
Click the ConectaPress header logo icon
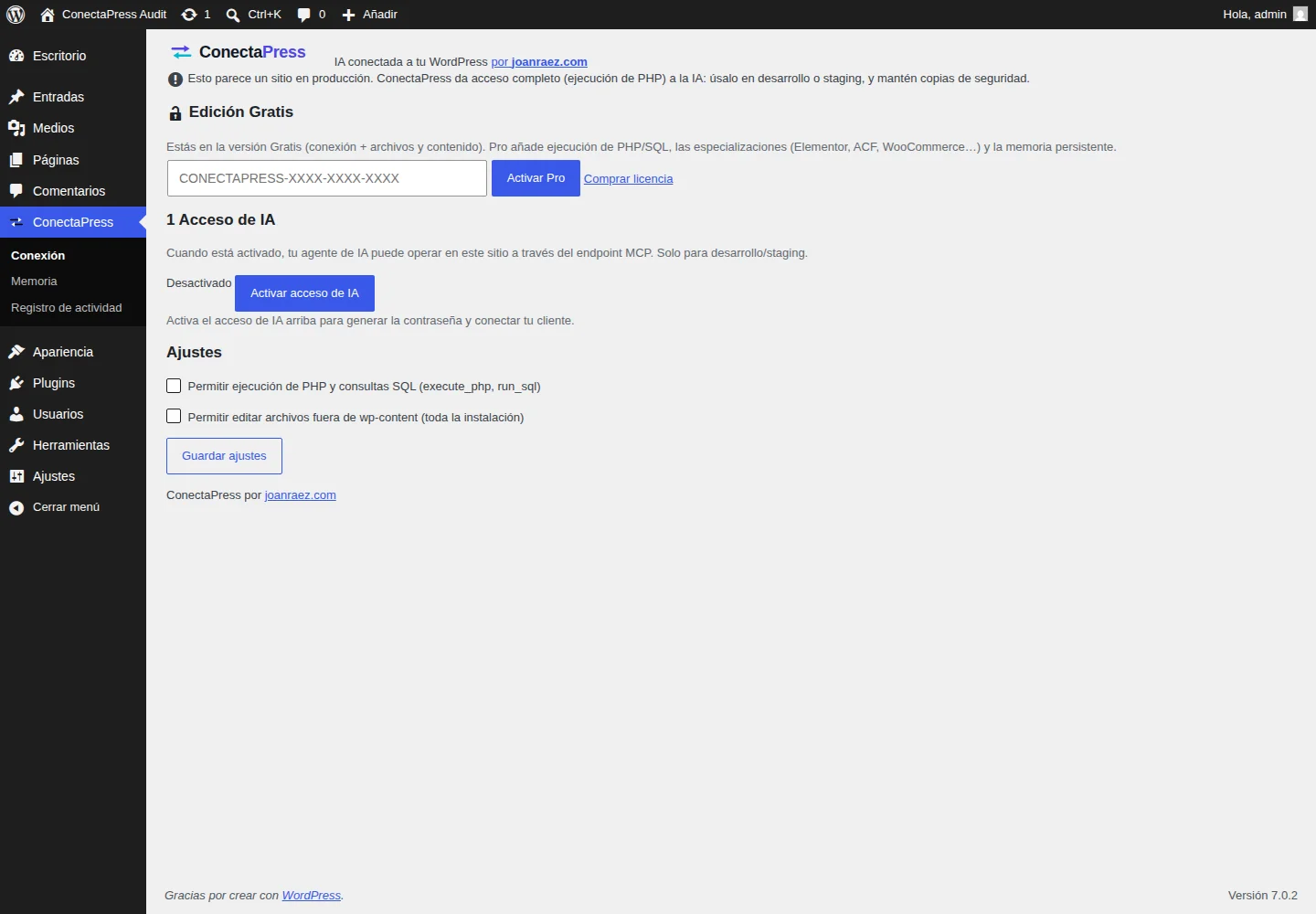pyautogui.click(x=181, y=52)
